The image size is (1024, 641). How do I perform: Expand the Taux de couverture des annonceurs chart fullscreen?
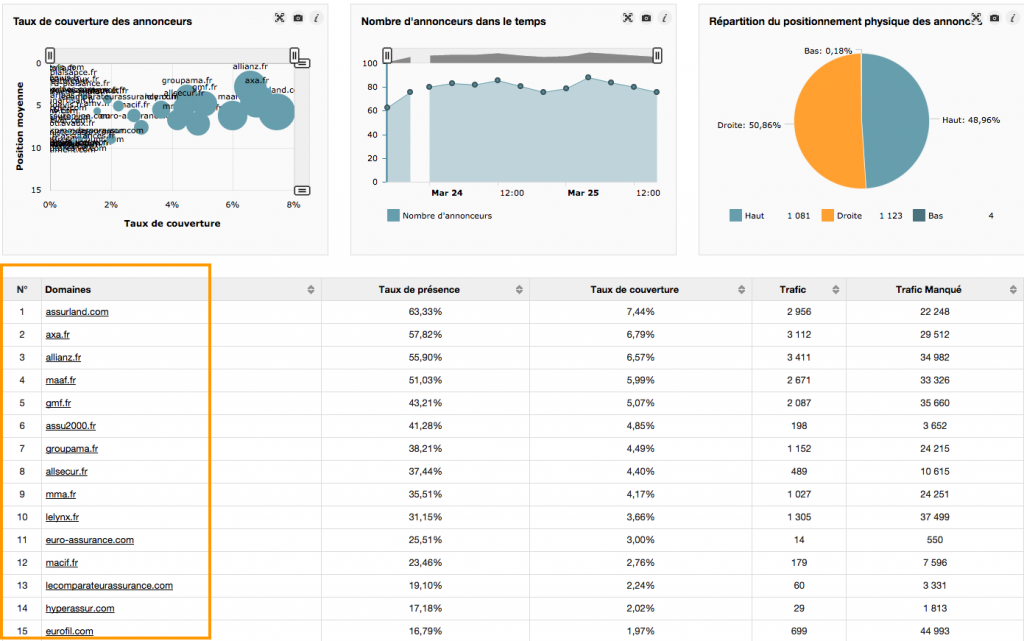[x=280, y=18]
